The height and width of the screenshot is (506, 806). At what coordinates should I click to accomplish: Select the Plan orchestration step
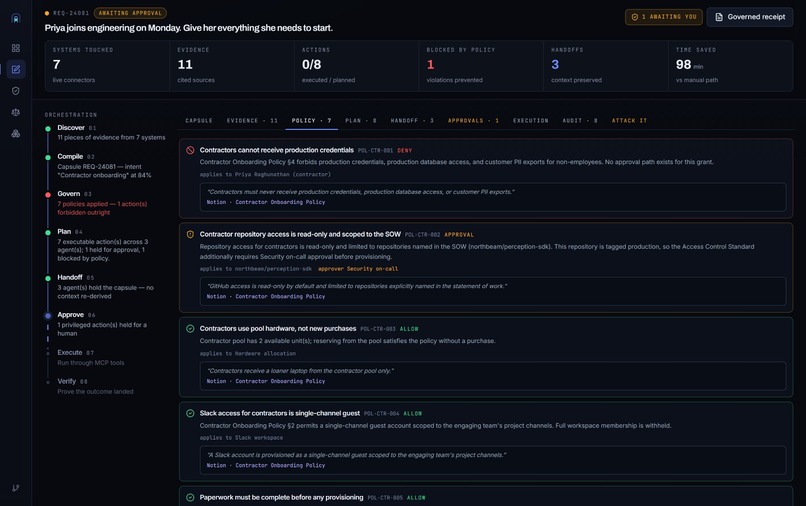point(105,245)
